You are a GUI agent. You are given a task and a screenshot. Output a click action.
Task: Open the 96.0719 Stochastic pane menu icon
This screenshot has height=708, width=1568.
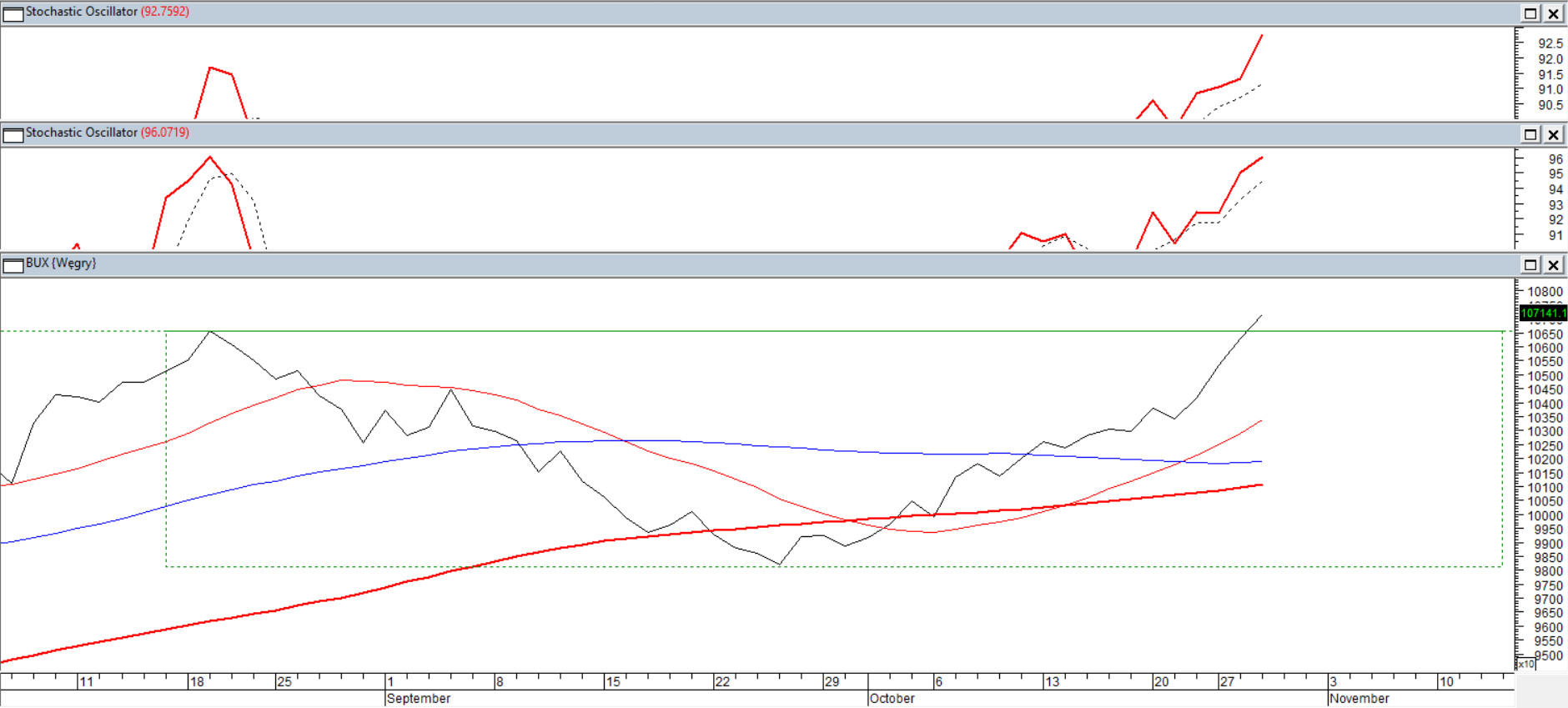13,134
